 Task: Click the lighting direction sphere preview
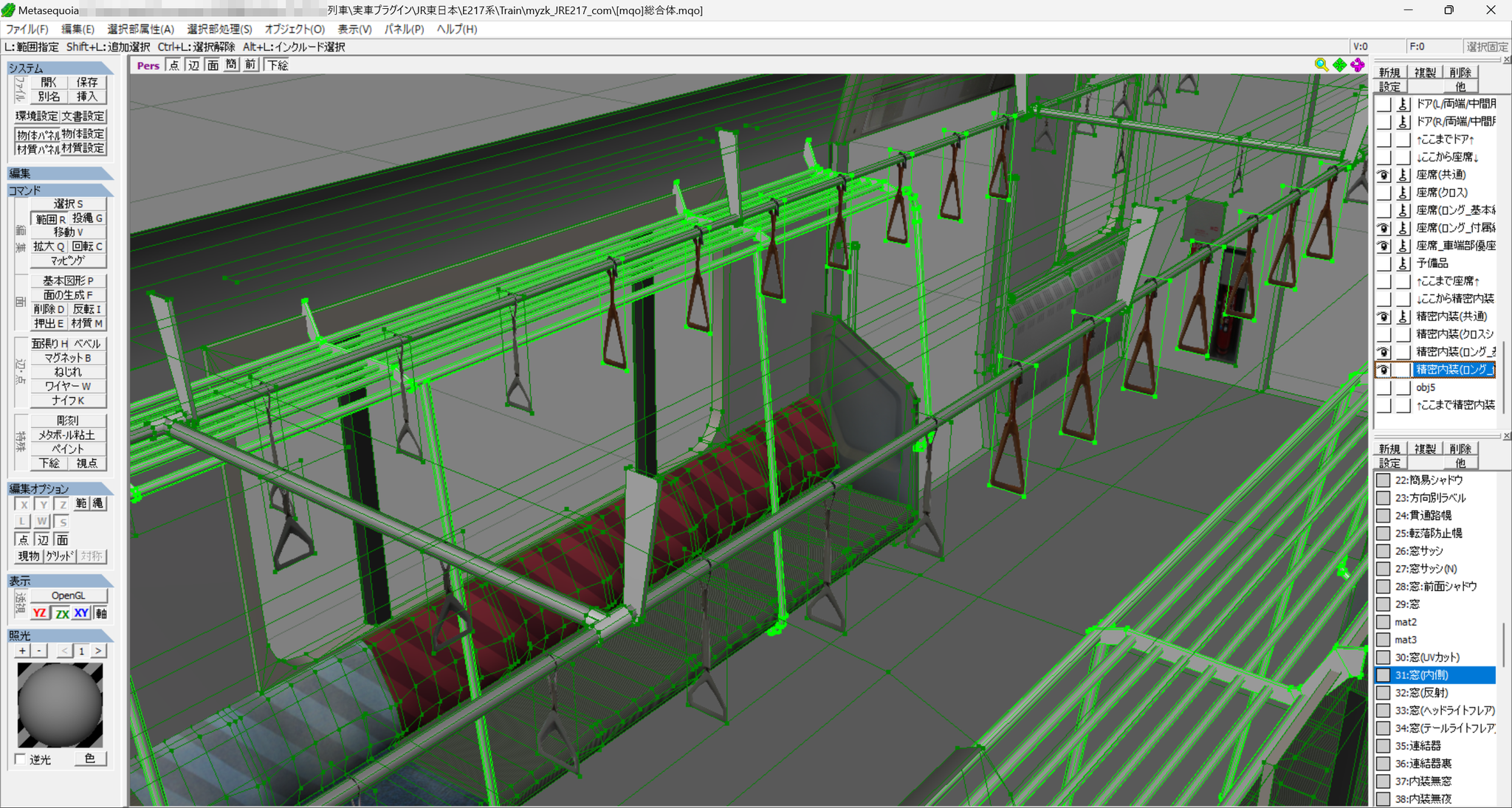click(x=61, y=705)
